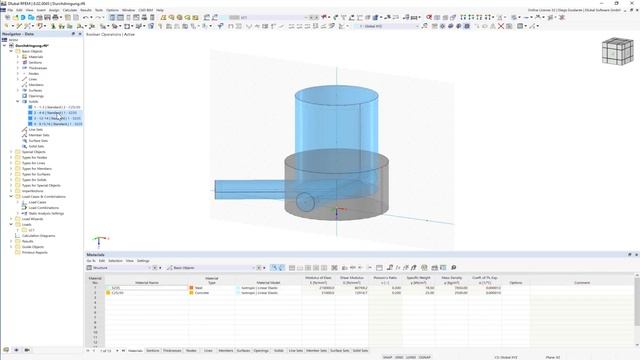The width and height of the screenshot is (640, 360).
Task: Open the Calculate menu
Action: [70, 10]
